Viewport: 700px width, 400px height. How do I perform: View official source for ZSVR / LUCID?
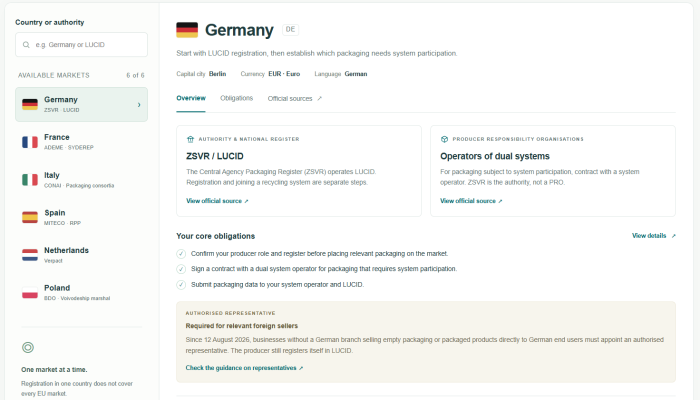point(217,201)
